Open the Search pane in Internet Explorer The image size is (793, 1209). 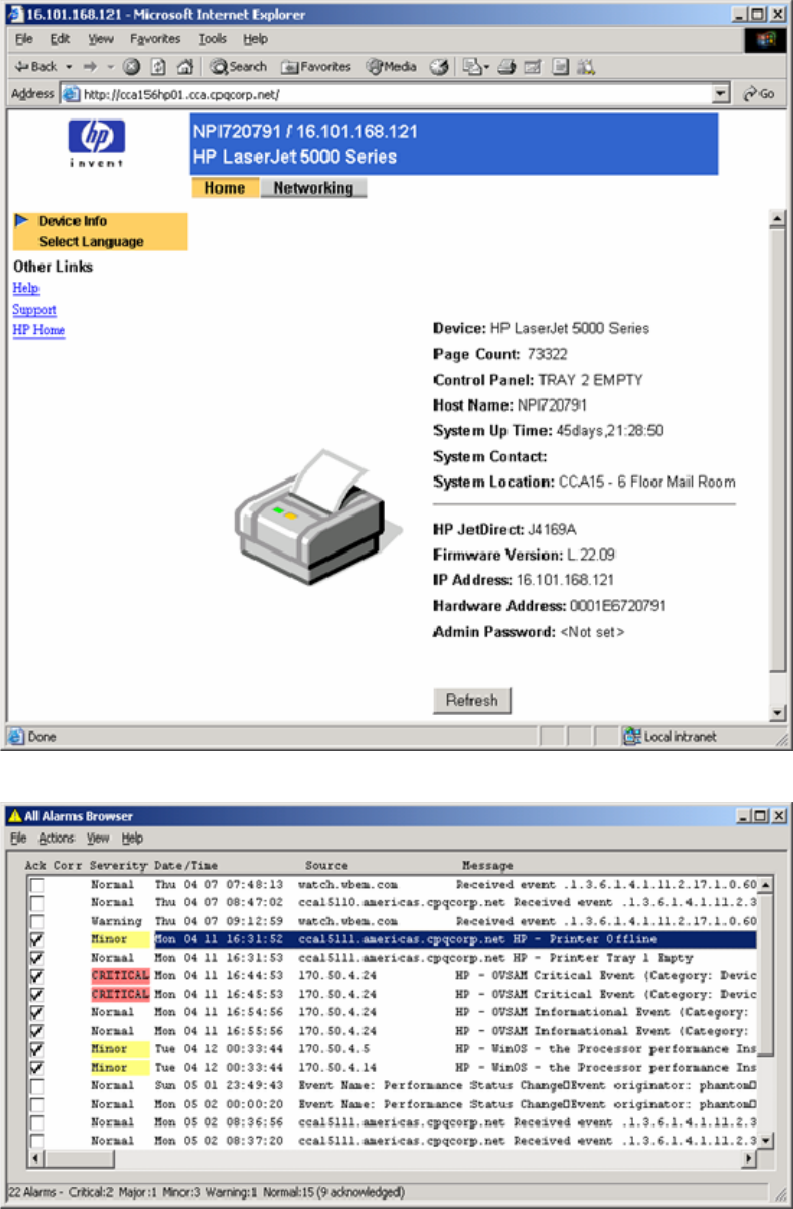[x=238, y=67]
